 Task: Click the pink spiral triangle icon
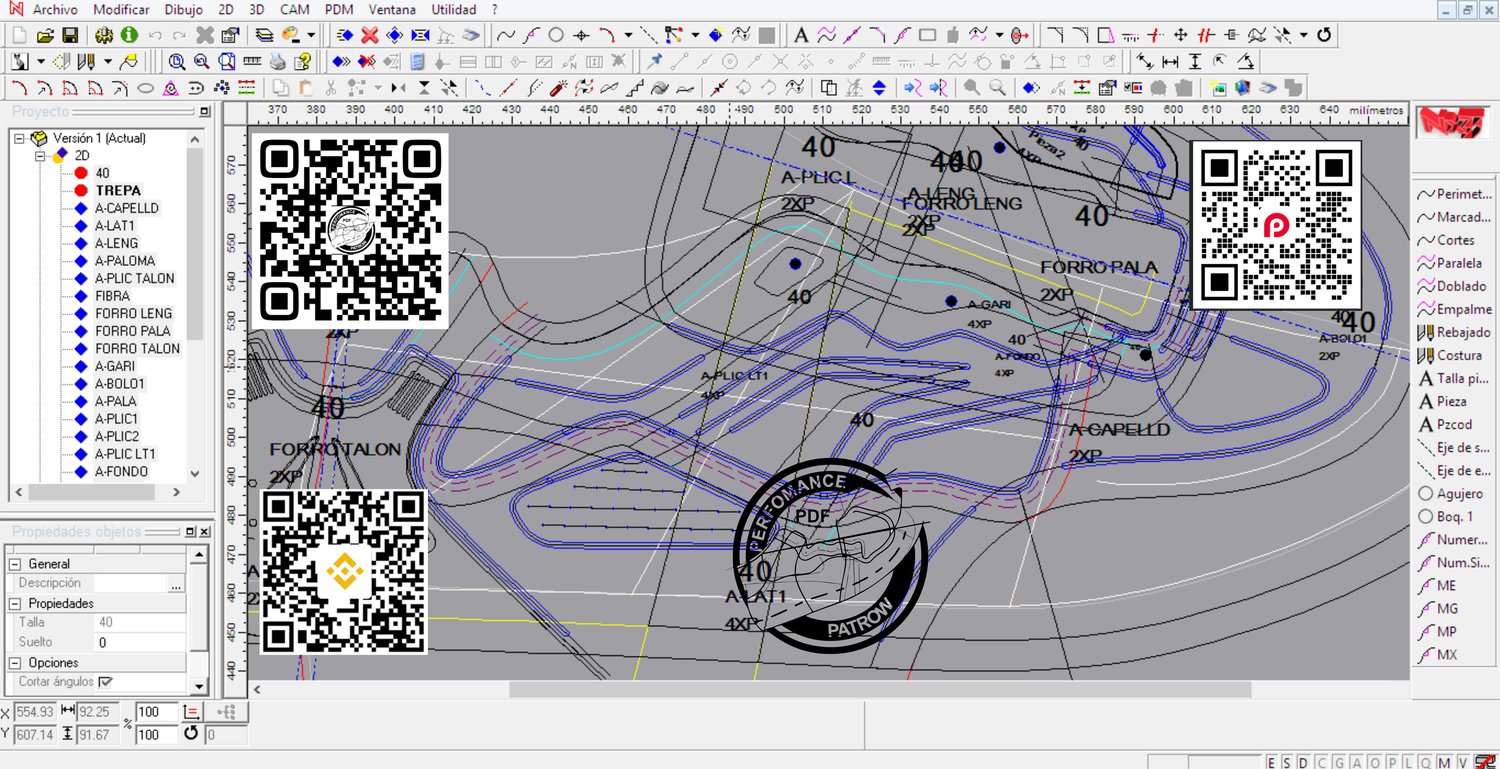tap(171, 87)
